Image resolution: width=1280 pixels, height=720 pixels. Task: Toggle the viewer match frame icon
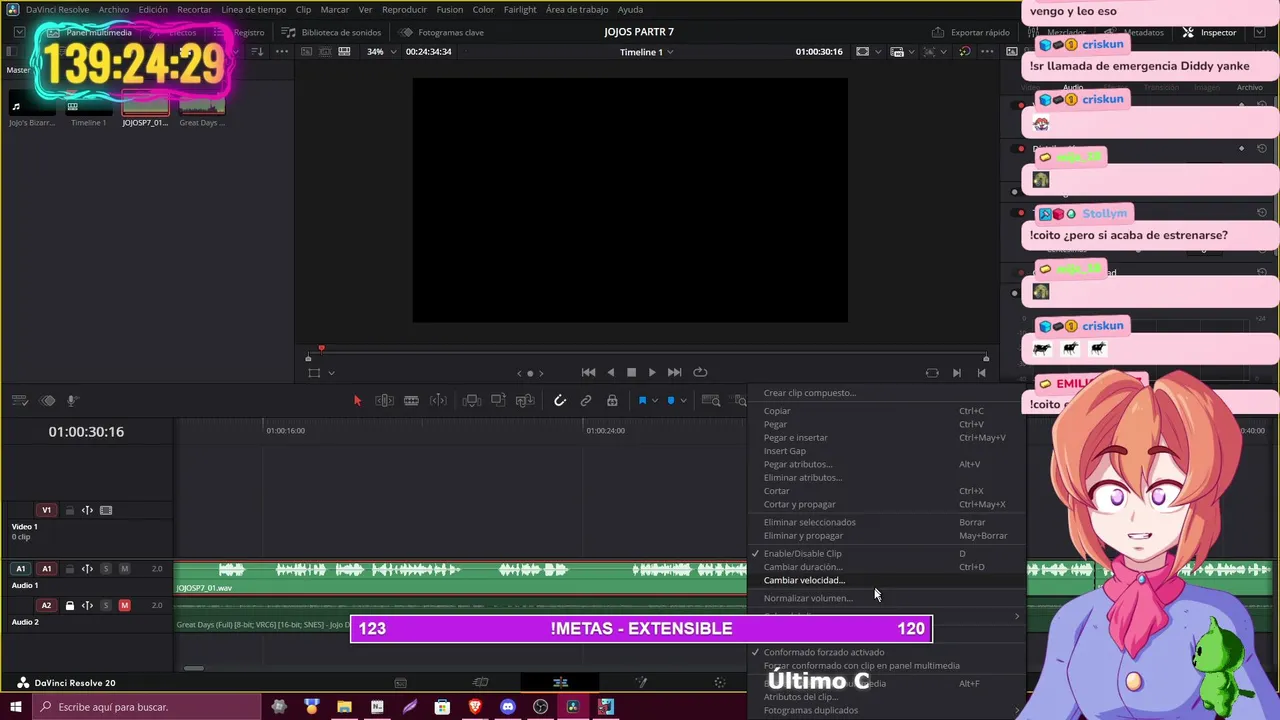932,373
